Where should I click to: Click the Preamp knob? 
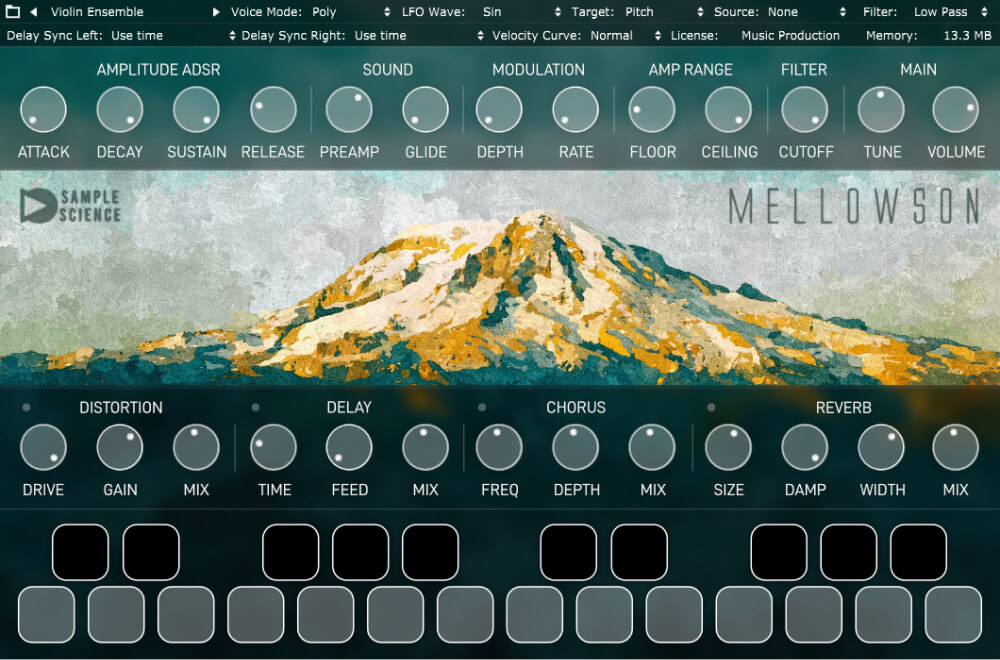point(349,110)
